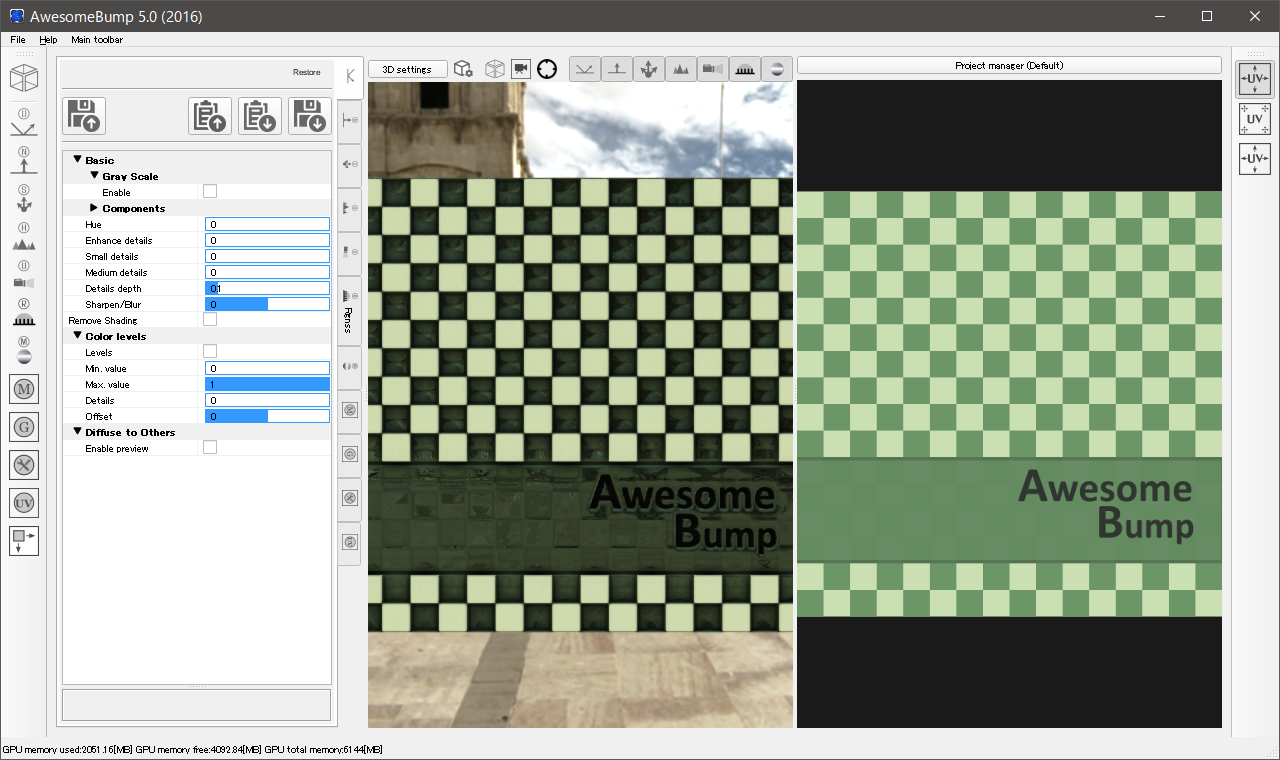Select the Diffuse (D) texture icon in the main toolbar
The image size is (1280, 760).
(x=24, y=124)
